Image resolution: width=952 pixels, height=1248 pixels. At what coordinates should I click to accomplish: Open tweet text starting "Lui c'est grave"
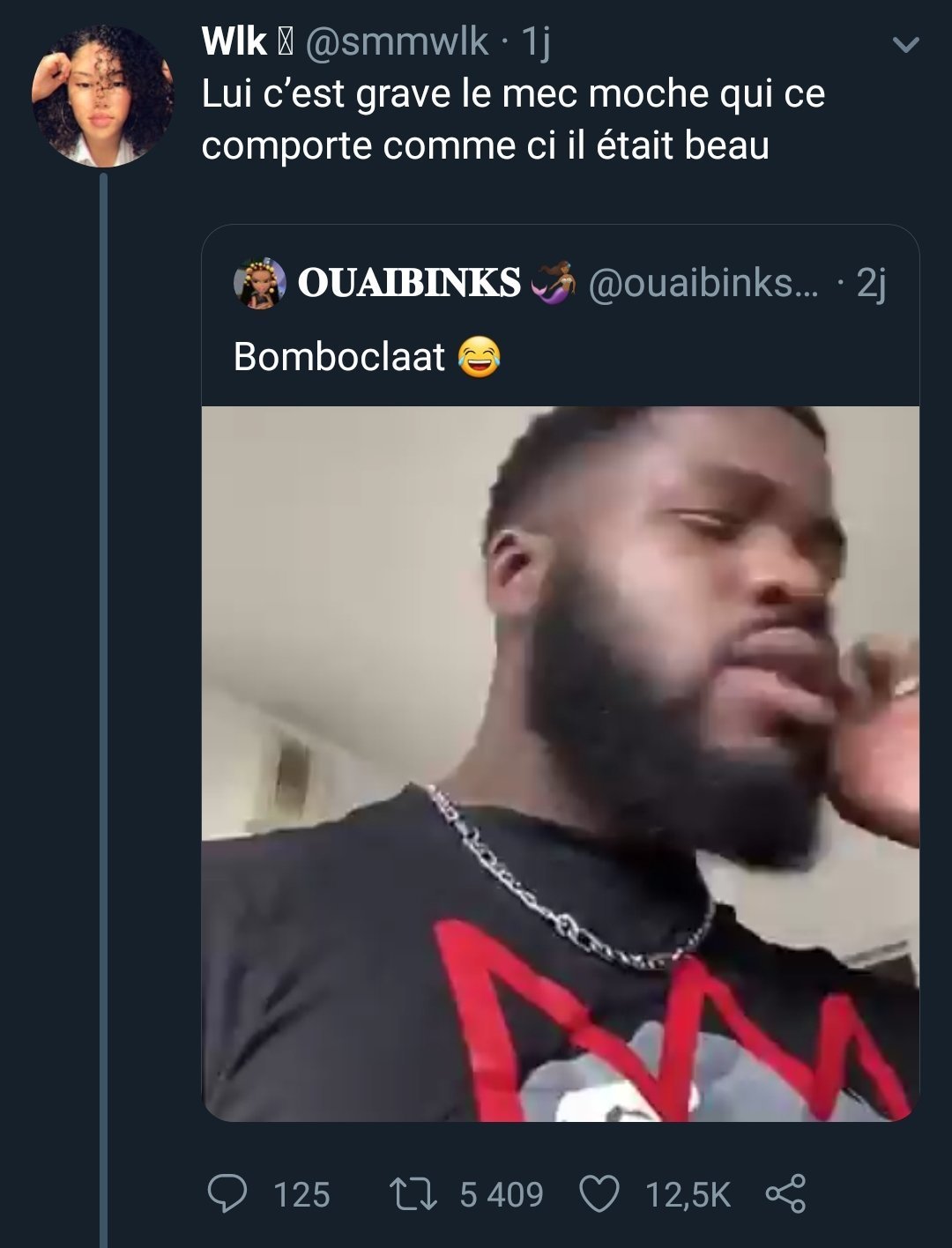(513, 119)
